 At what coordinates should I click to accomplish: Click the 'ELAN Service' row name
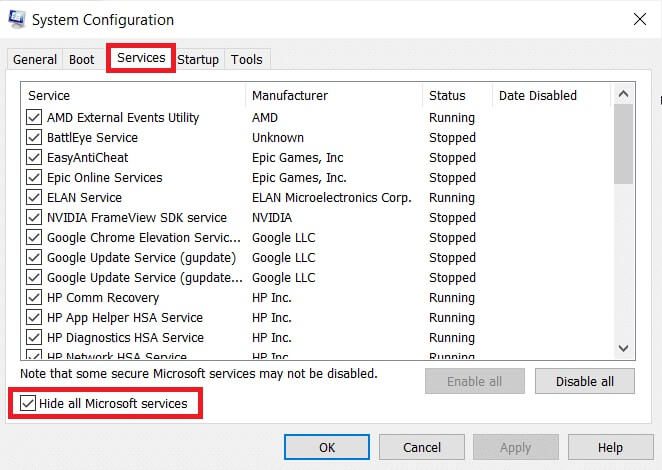pos(84,198)
